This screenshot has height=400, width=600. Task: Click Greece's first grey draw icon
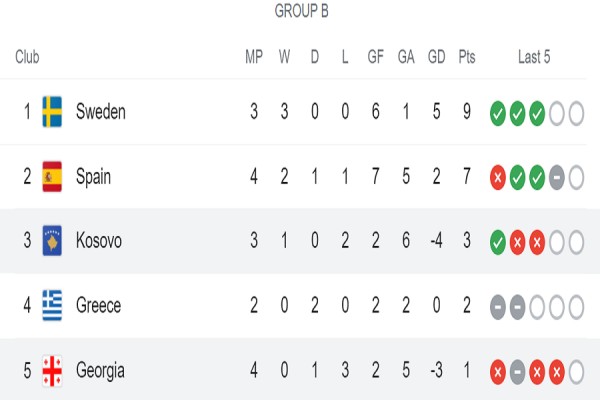pos(498,306)
